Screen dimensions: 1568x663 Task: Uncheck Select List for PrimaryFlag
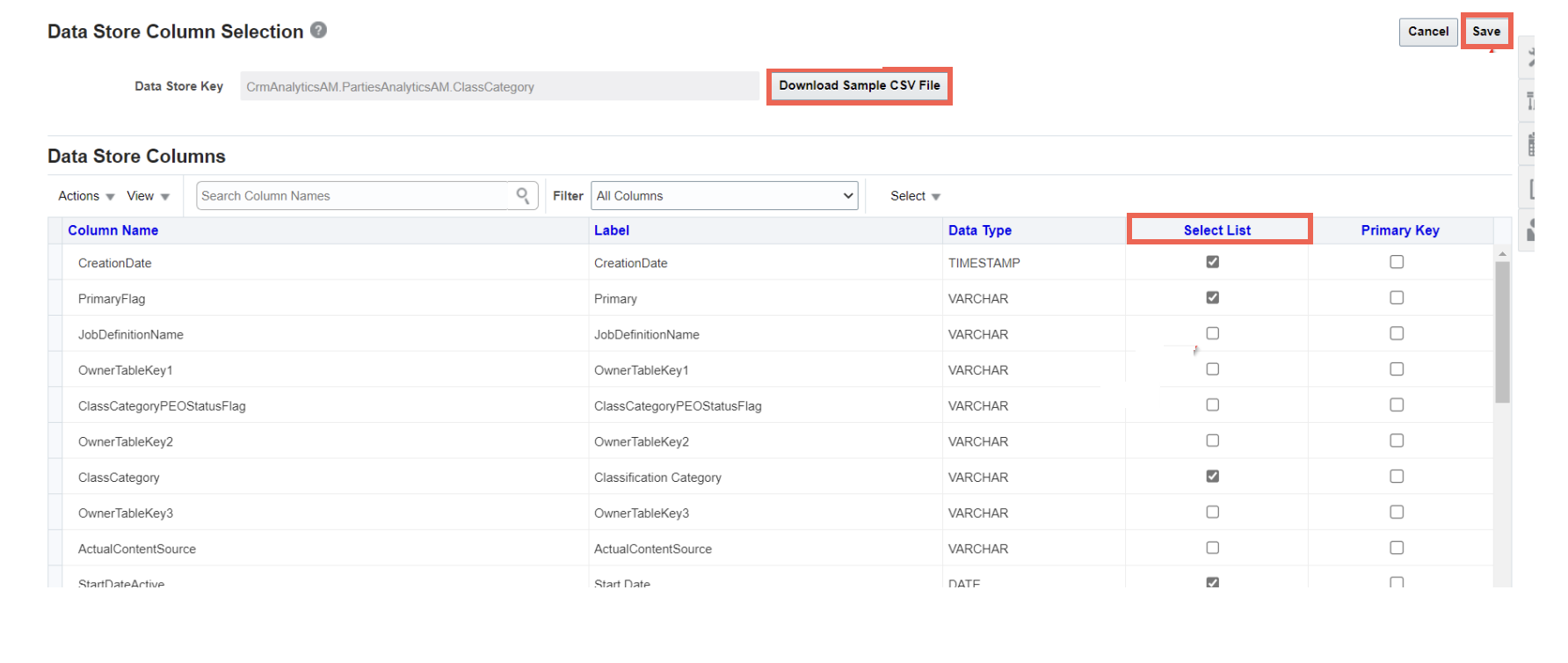click(x=1213, y=297)
